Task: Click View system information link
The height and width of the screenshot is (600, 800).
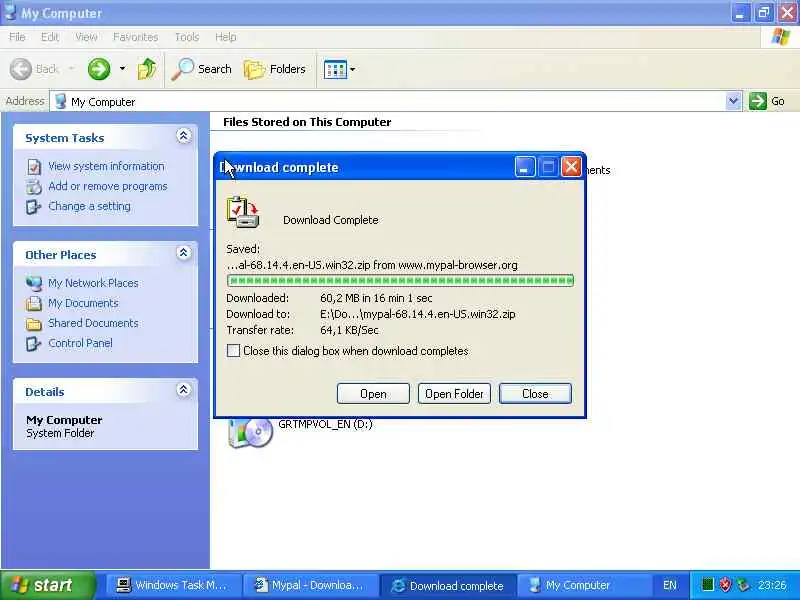Action: [106, 166]
